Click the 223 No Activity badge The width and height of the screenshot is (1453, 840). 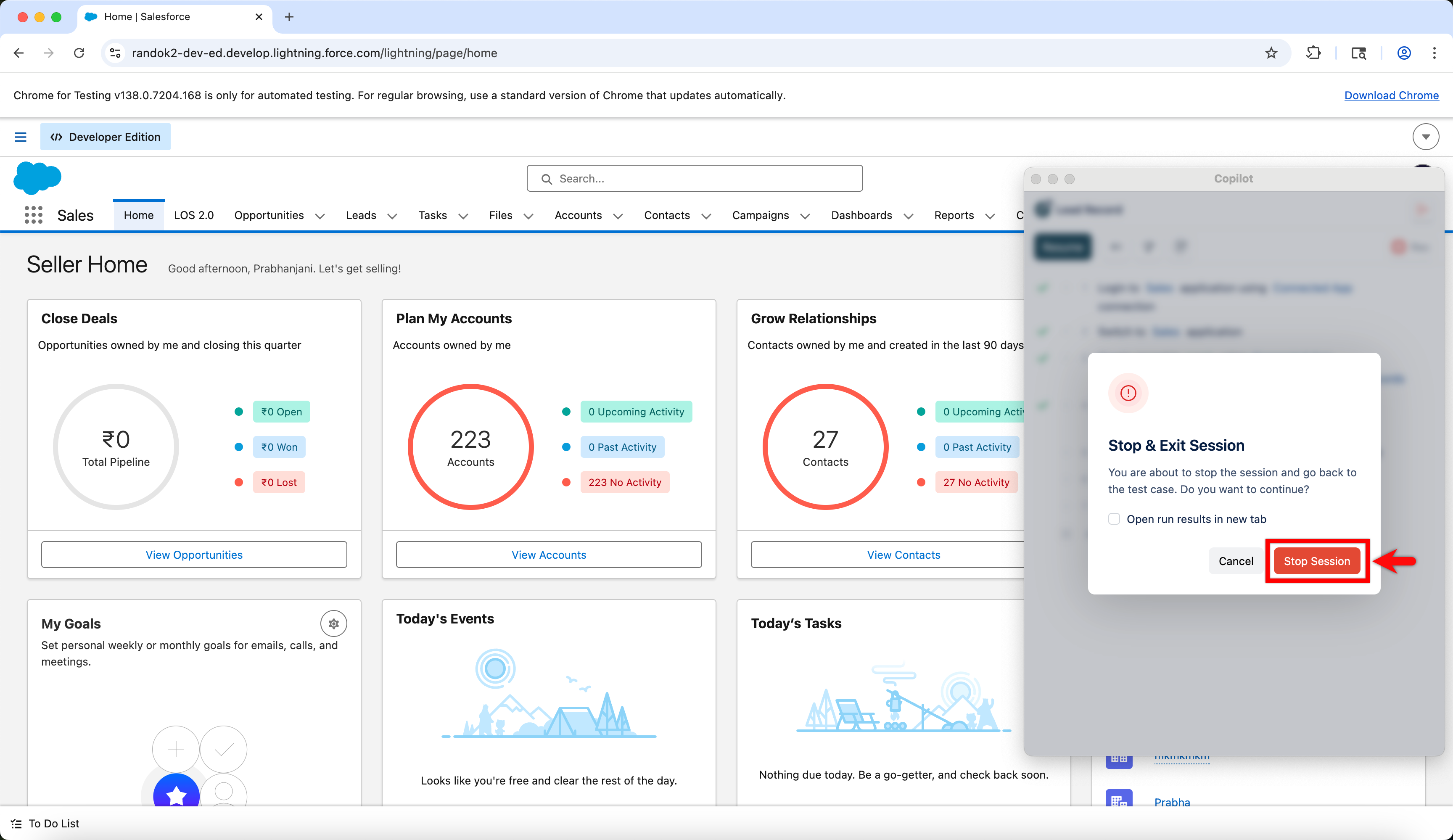click(624, 482)
